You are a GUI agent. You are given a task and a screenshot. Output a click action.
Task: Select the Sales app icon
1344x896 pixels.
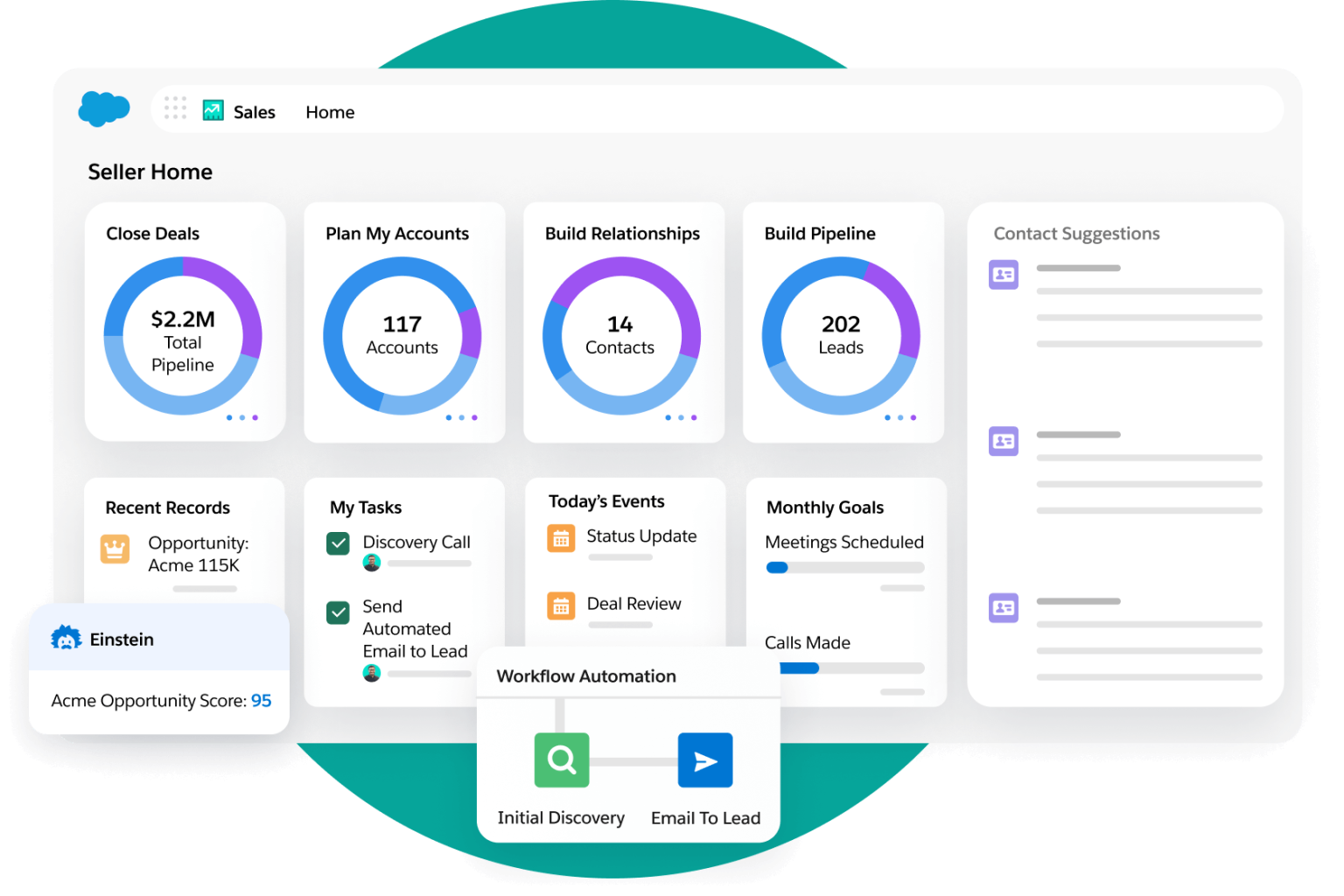[213, 109]
